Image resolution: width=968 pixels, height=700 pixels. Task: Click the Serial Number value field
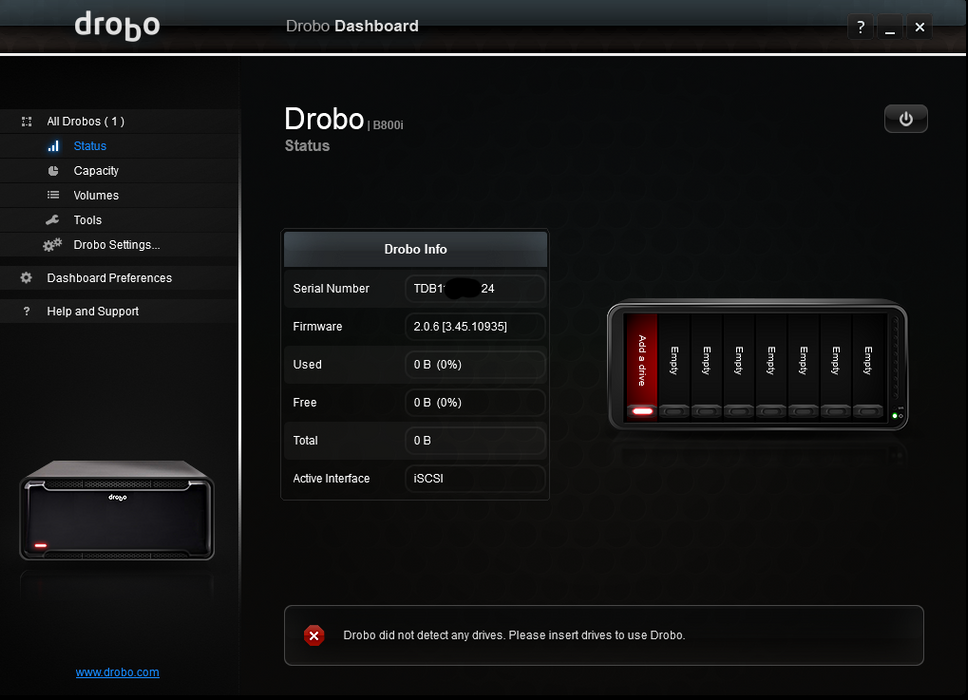tap(475, 289)
